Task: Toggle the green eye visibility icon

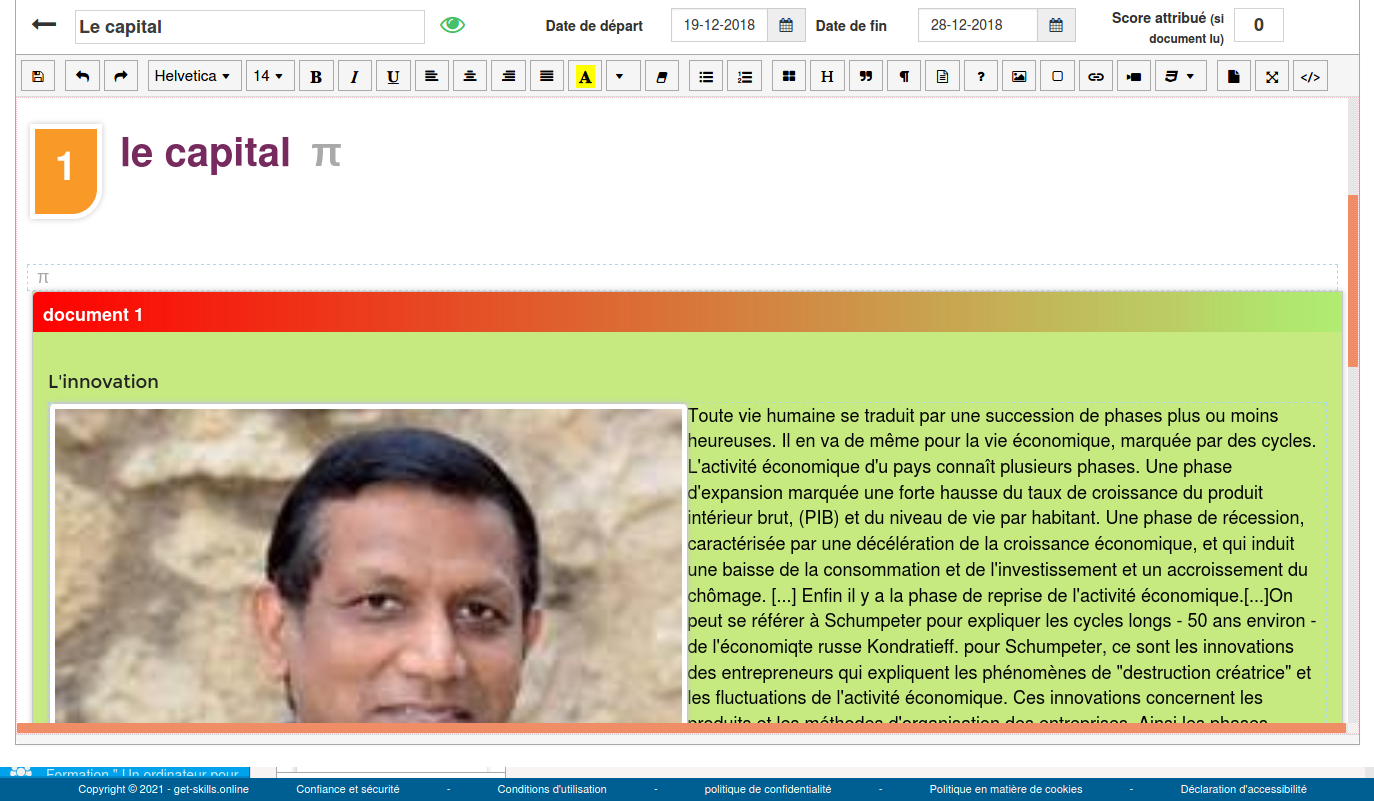Action: pos(453,26)
